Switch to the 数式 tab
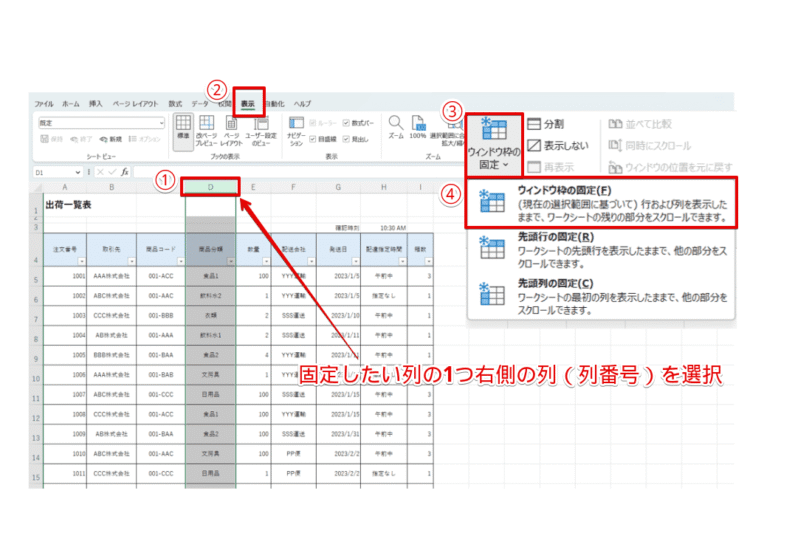 (x=175, y=104)
